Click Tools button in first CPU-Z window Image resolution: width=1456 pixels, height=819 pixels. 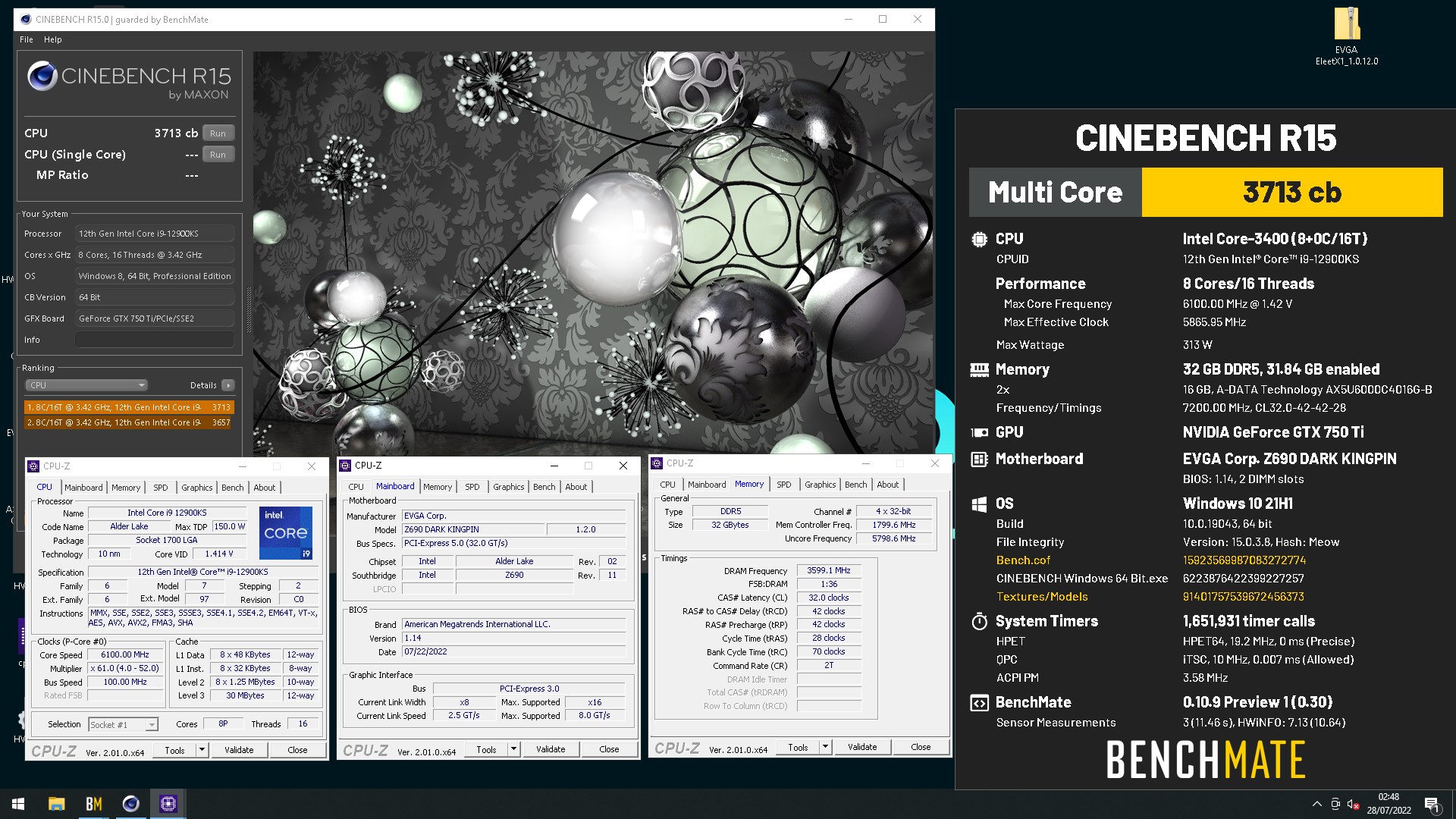point(175,750)
